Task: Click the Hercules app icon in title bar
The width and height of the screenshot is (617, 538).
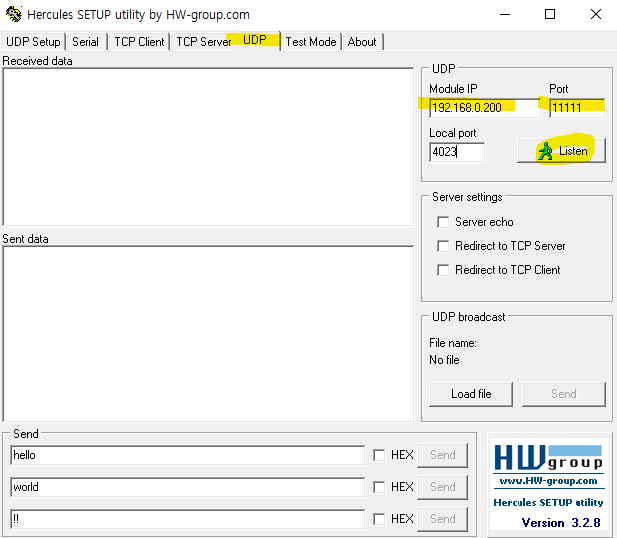Action: (13, 14)
